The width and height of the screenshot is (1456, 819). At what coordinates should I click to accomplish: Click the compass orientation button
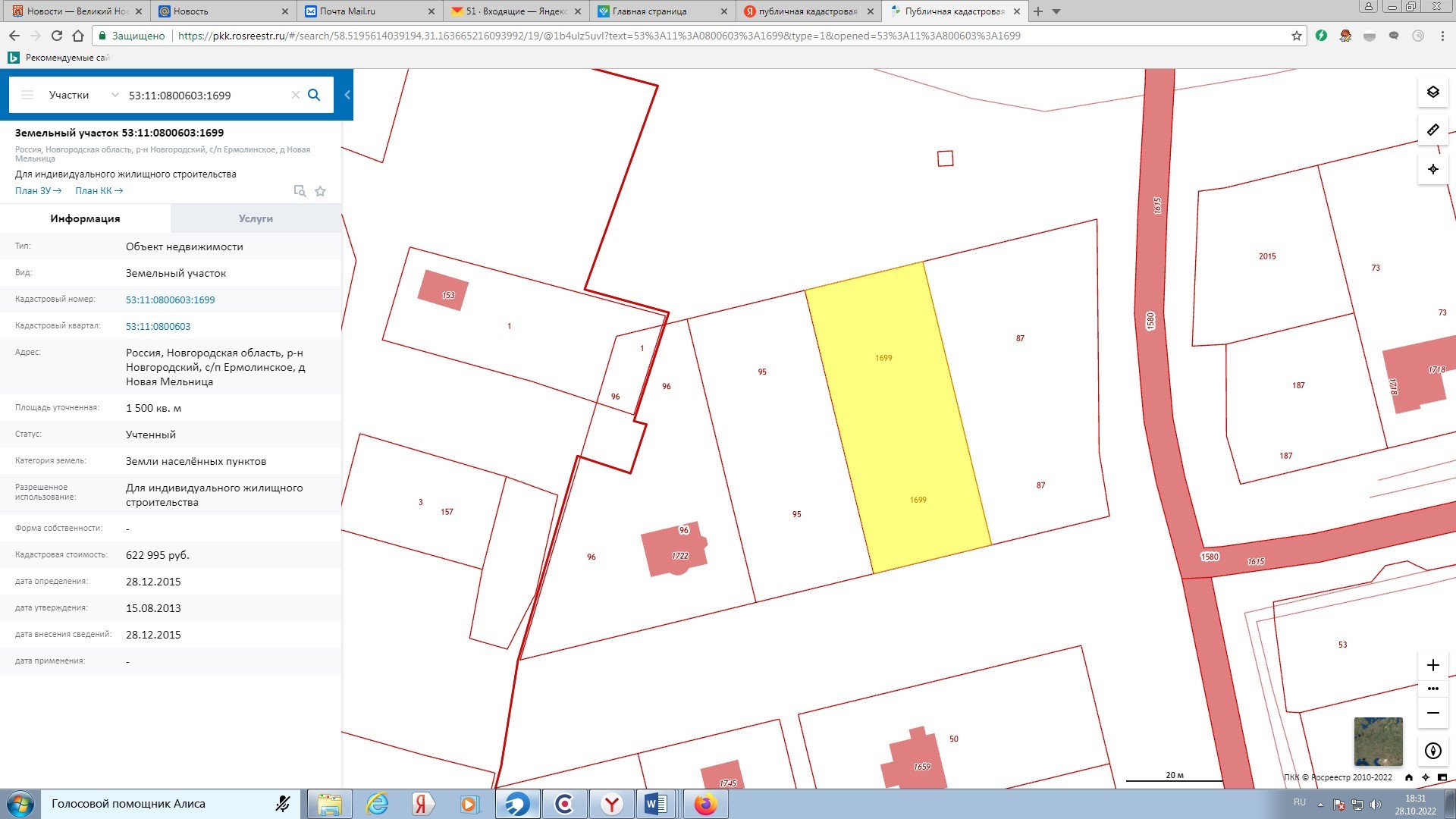tap(1432, 751)
